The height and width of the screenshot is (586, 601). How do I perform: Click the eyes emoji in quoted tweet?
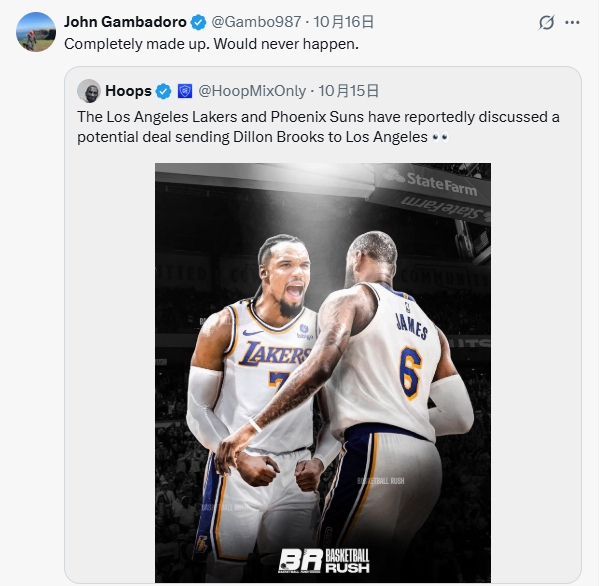coord(440,136)
